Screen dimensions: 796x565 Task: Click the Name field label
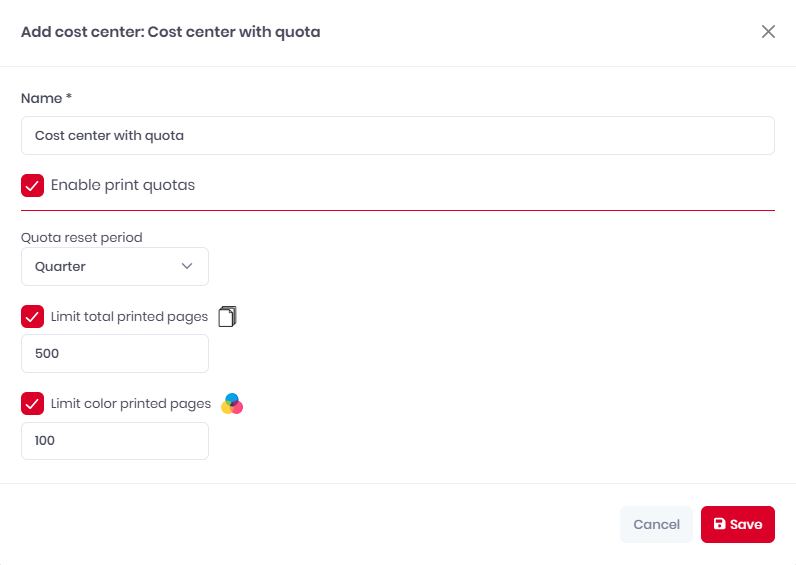[44, 98]
